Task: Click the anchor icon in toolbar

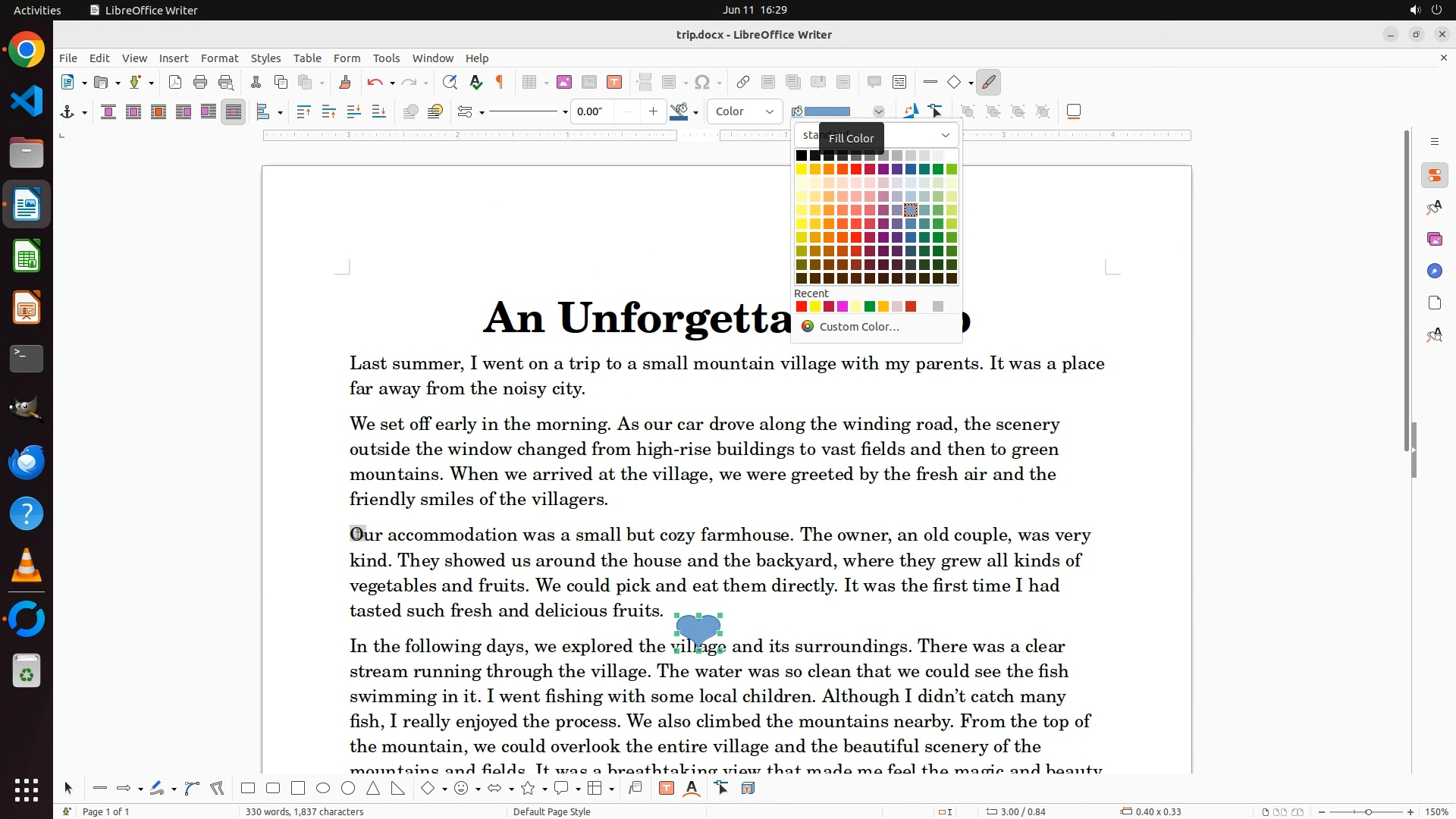Action: click(x=67, y=112)
